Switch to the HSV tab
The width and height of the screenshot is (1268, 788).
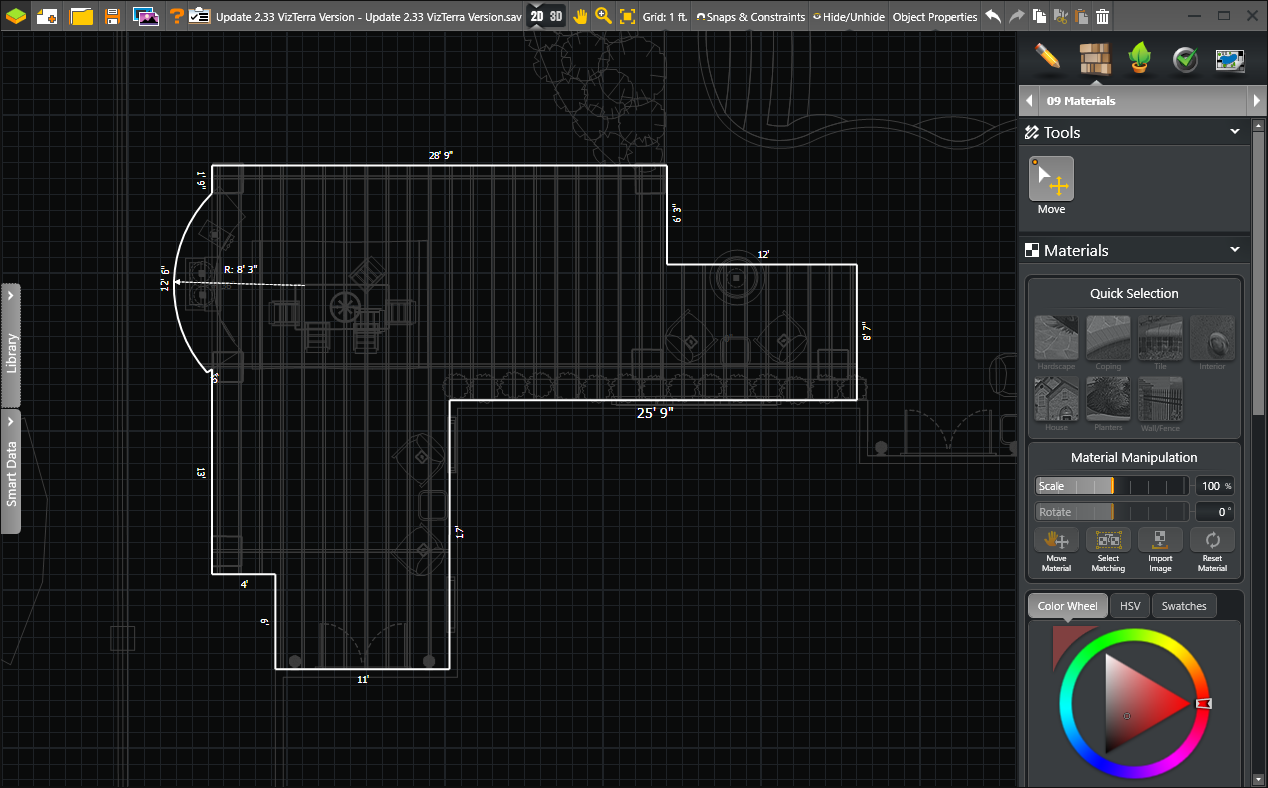tap(1130, 605)
